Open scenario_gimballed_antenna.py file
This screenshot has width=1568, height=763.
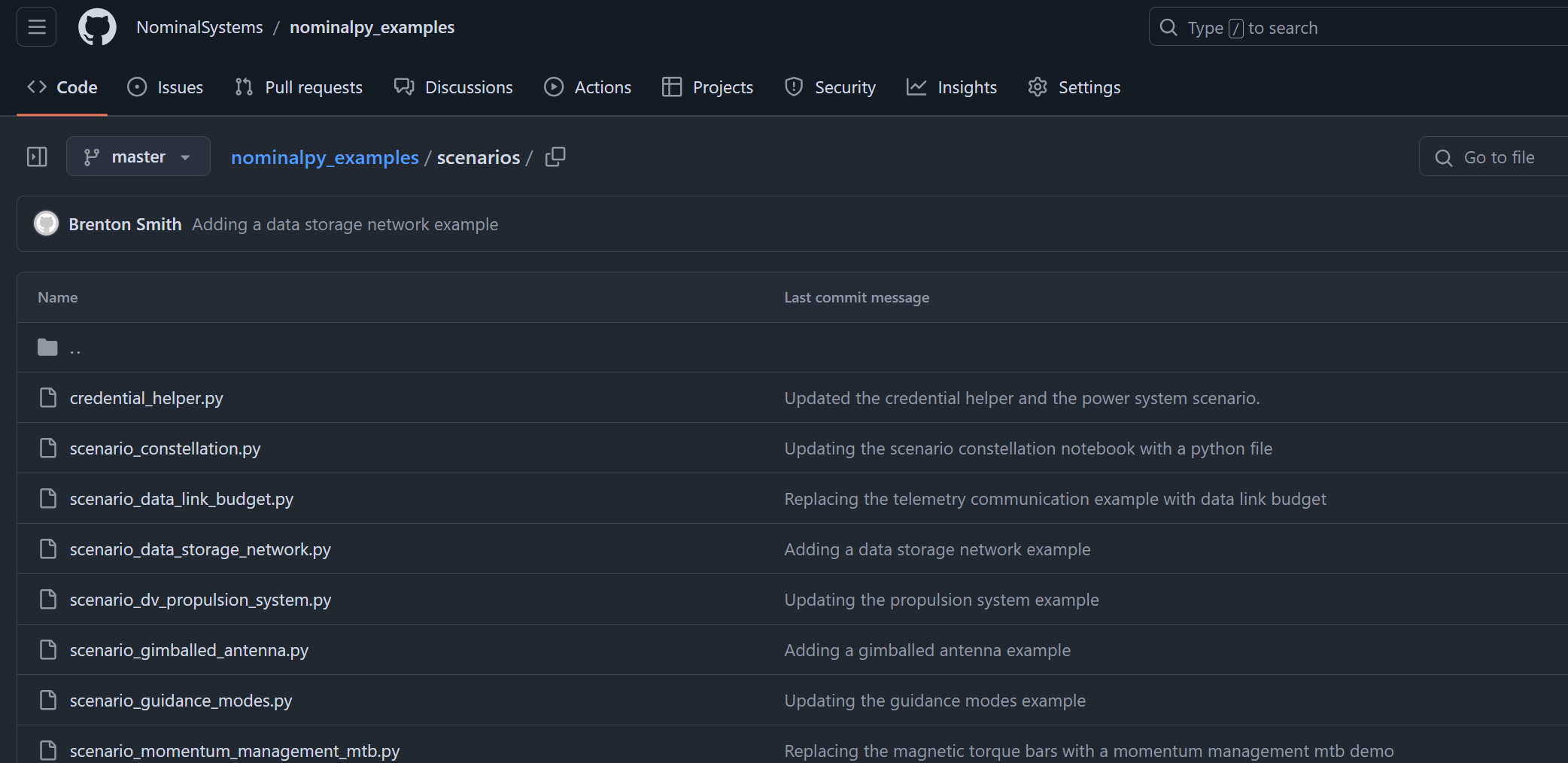click(x=190, y=650)
